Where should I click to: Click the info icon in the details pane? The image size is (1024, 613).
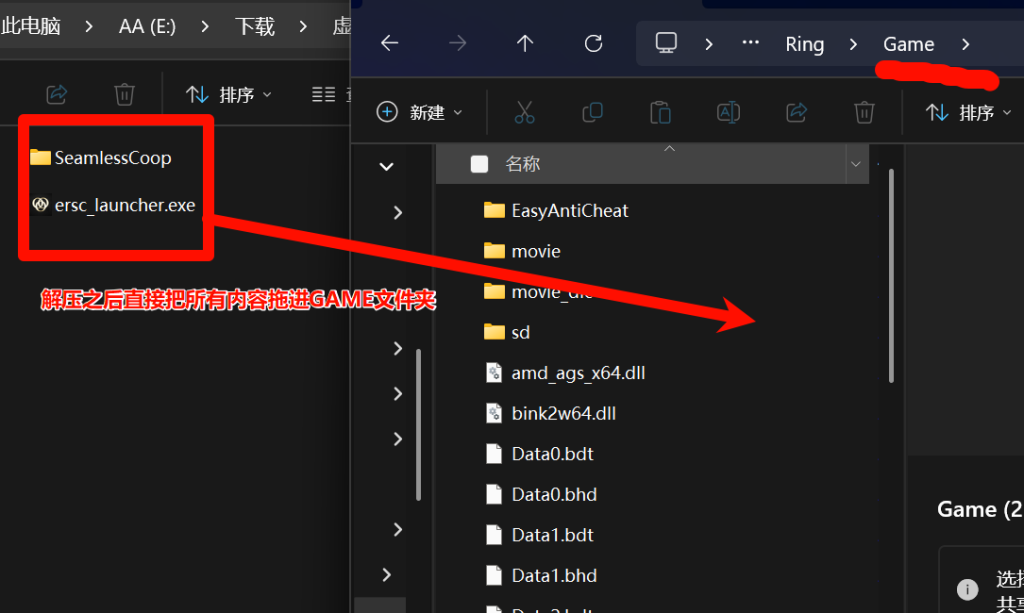coord(967,589)
